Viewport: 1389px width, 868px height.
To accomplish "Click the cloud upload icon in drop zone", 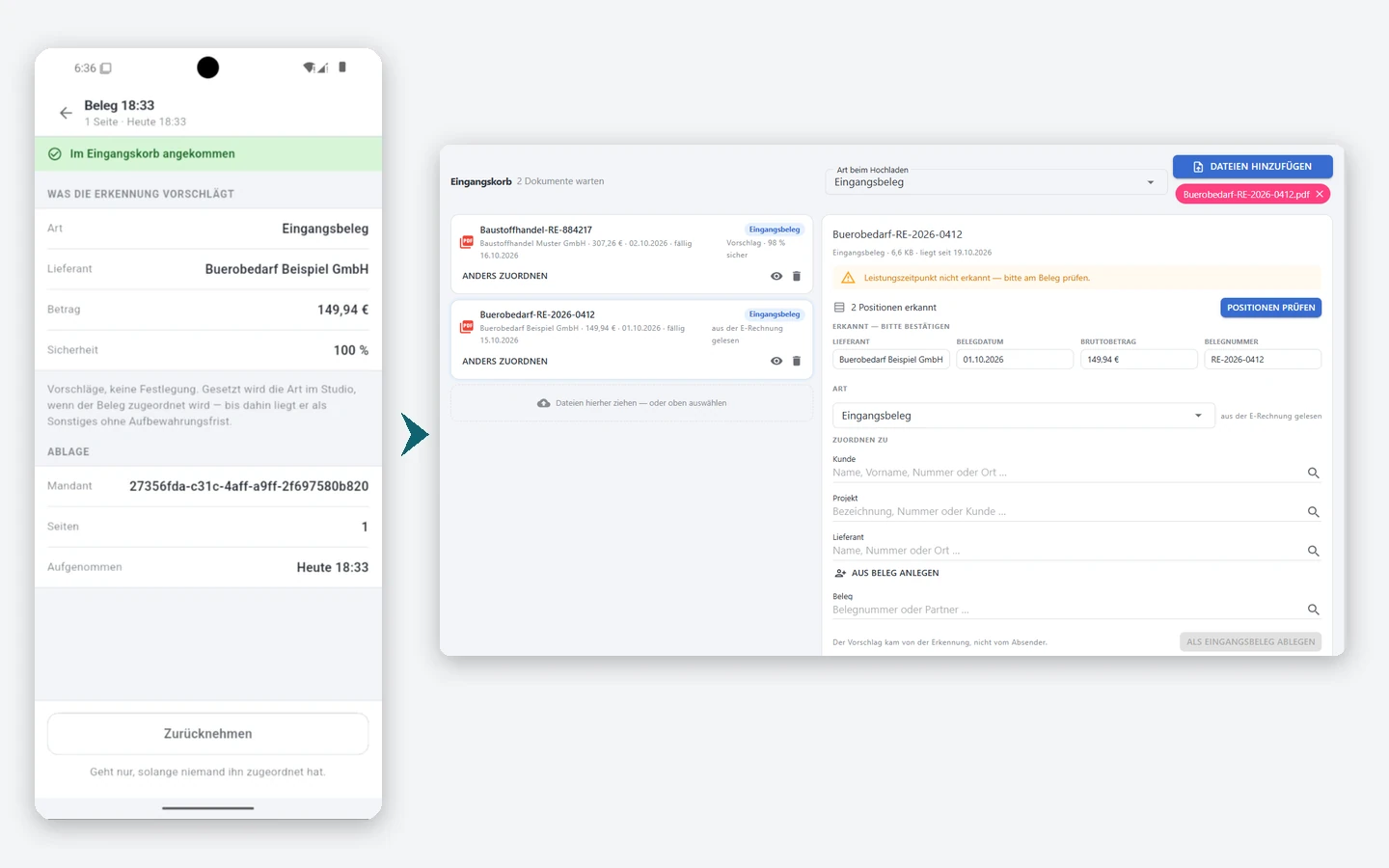I will [544, 403].
